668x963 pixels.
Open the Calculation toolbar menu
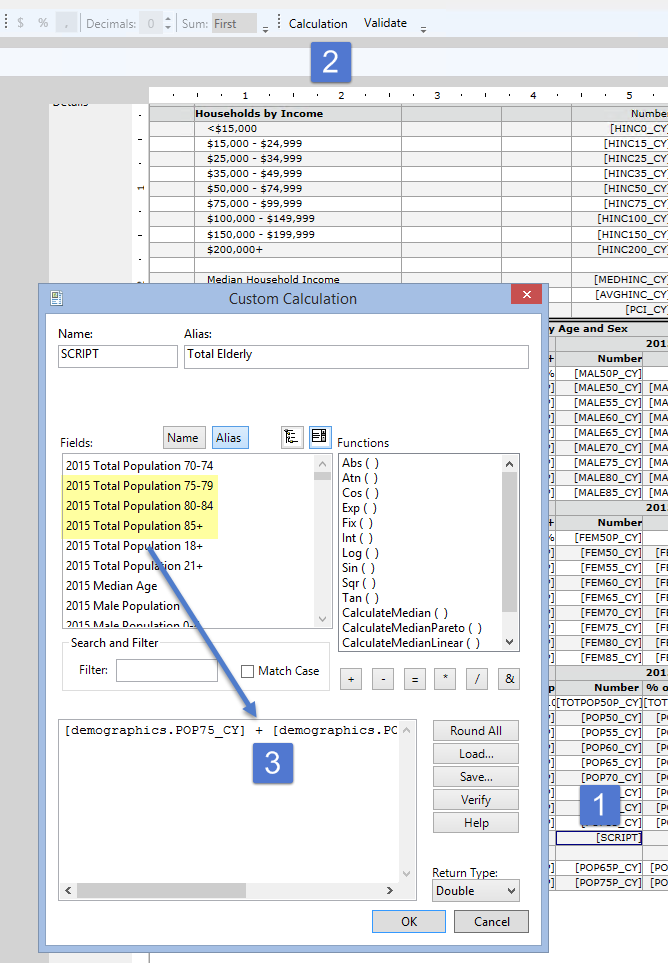[x=318, y=23]
